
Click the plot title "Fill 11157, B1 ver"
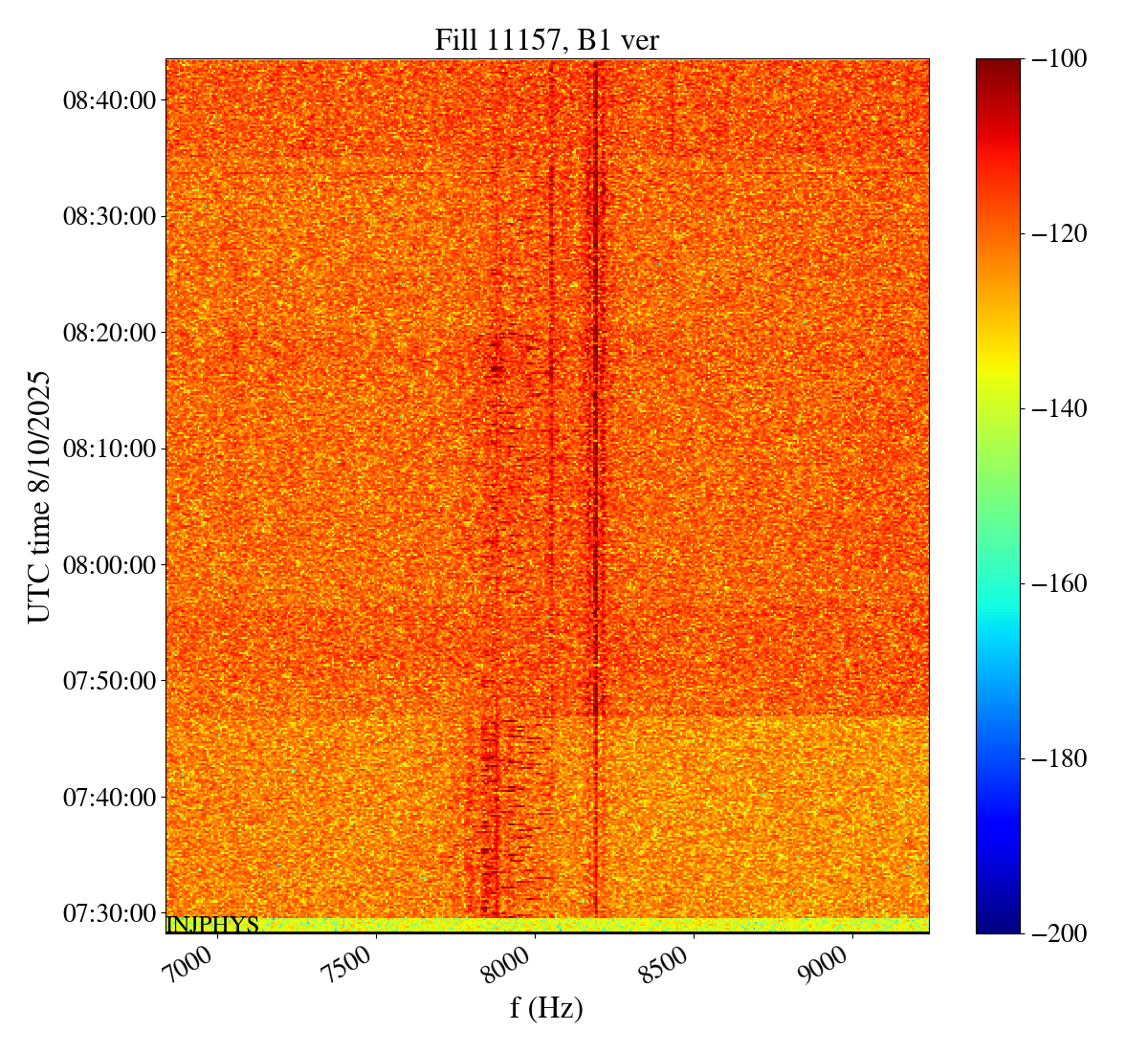tap(546, 40)
